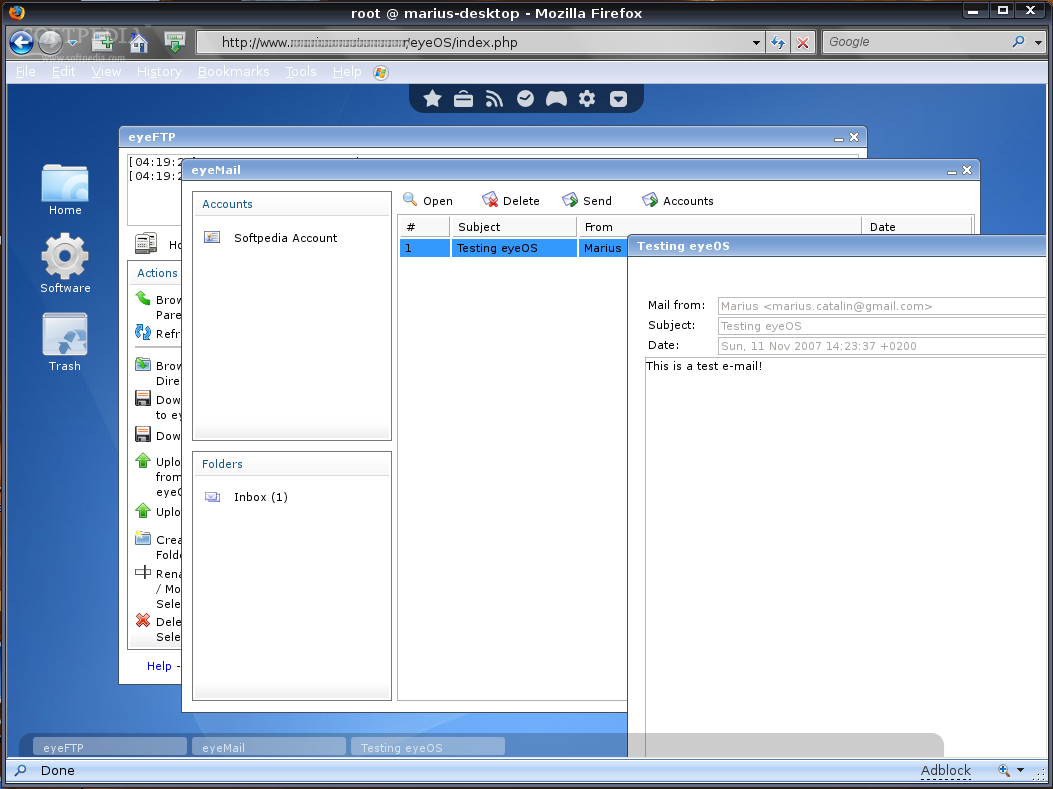Click Delete in eyeMail toolbar

coord(511,200)
